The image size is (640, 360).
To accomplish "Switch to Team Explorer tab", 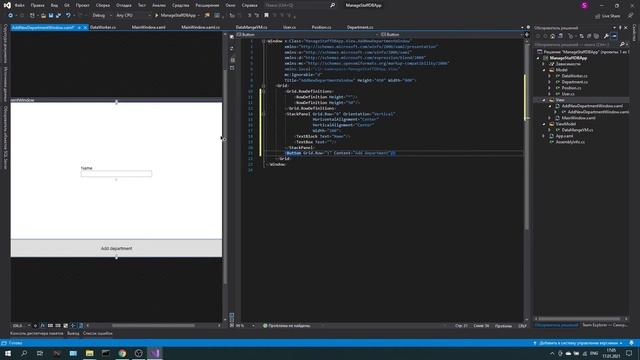I will [605, 325].
